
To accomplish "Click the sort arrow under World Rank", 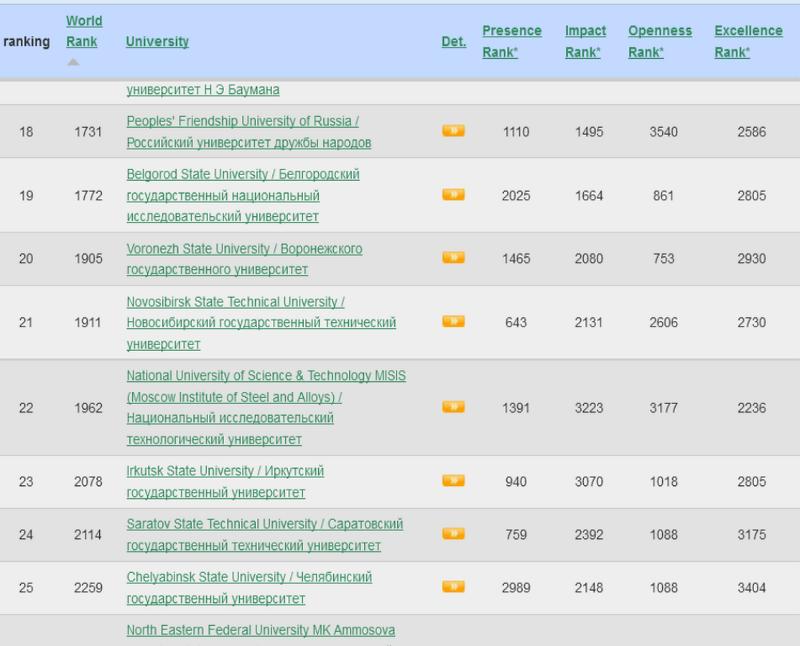I will coord(73,62).
